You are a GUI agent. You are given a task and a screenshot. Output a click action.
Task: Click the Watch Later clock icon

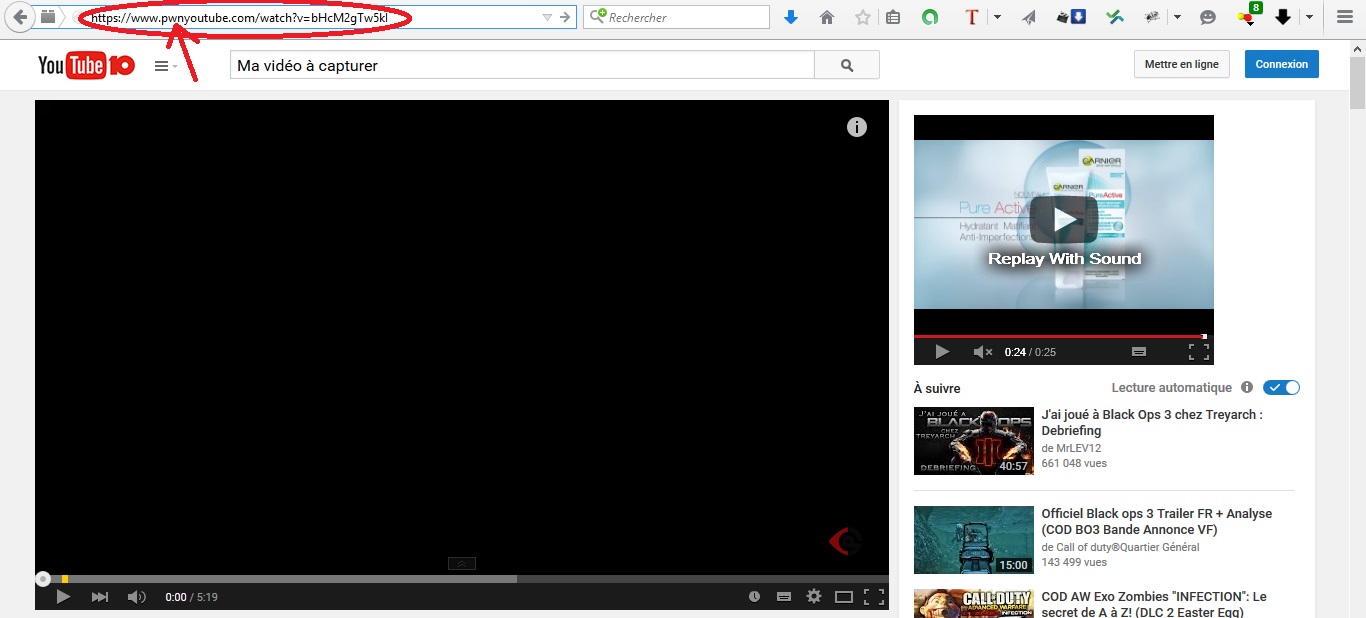(x=754, y=597)
